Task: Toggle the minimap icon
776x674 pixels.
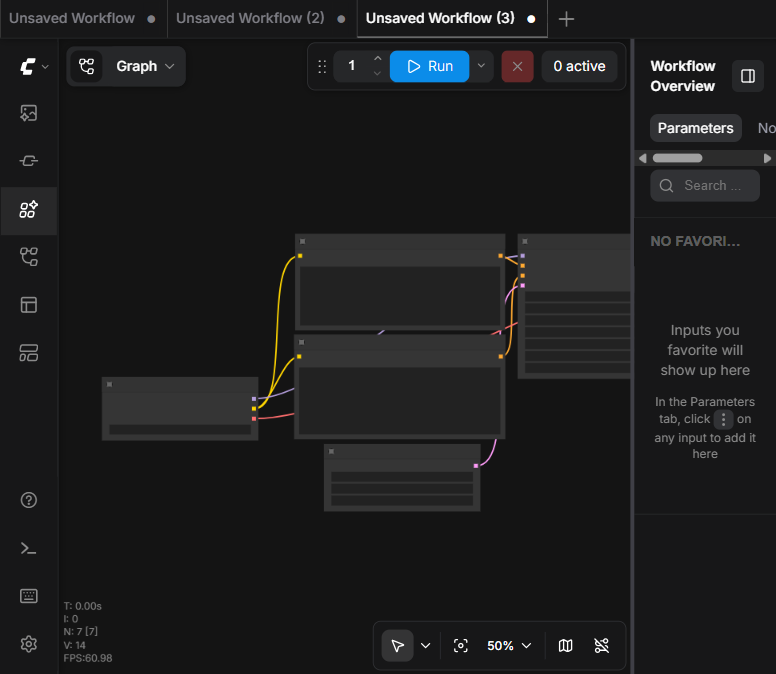Action: (x=566, y=646)
